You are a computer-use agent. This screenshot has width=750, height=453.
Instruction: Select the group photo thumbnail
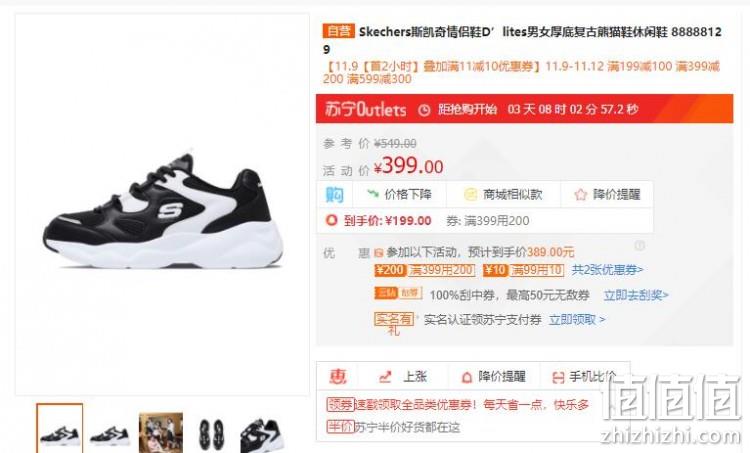click(x=161, y=432)
